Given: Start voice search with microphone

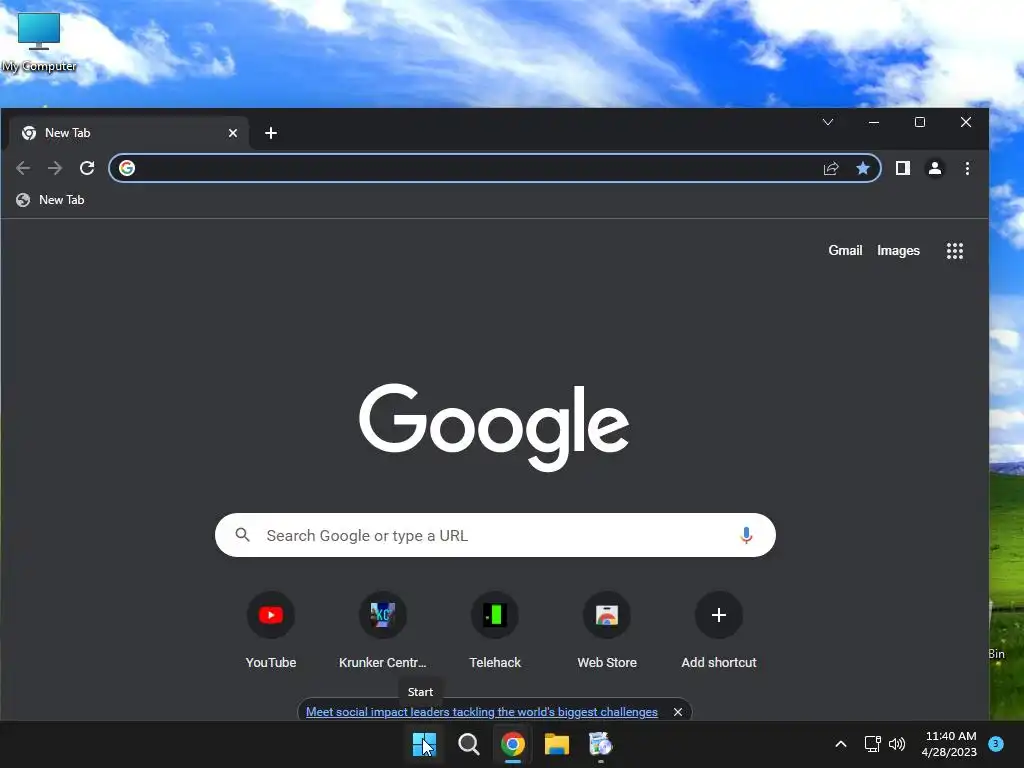Looking at the screenshot, I should coord(746,536).
